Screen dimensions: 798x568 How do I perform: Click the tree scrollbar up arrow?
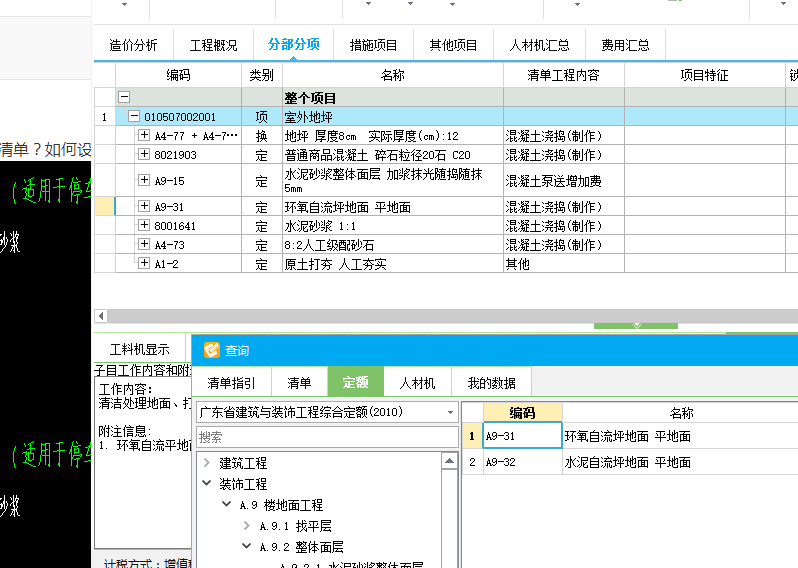click(449, 462)
